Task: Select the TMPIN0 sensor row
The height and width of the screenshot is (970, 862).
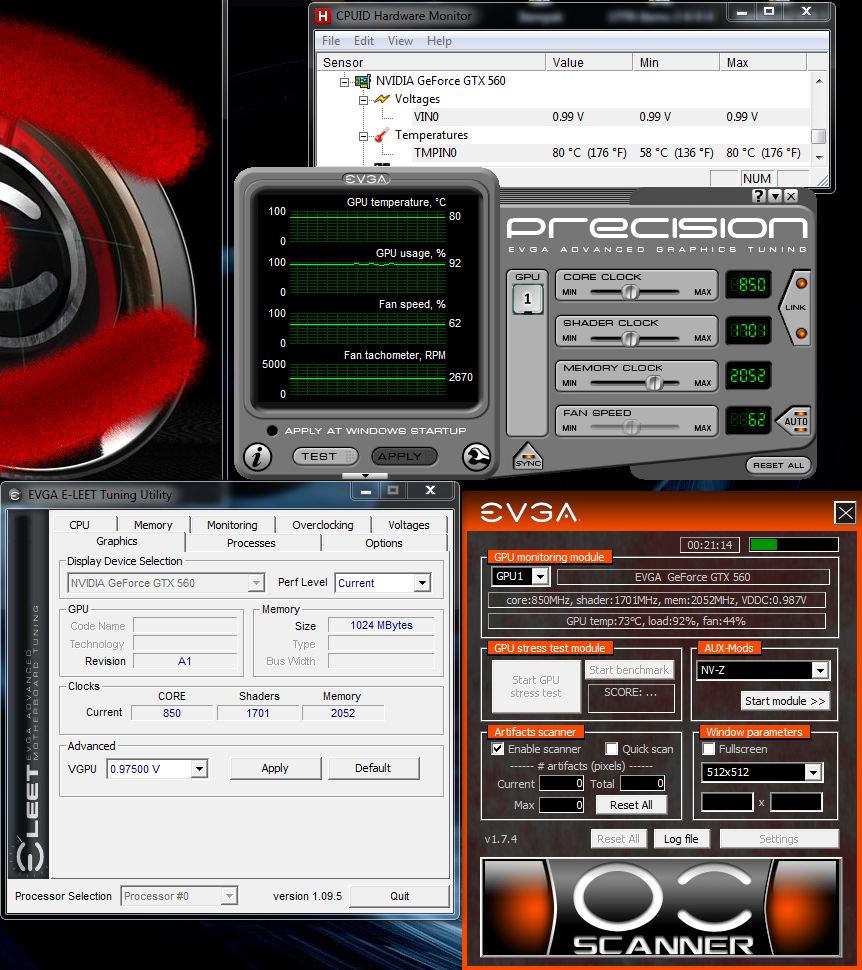Action: click(x=563, y=153)
